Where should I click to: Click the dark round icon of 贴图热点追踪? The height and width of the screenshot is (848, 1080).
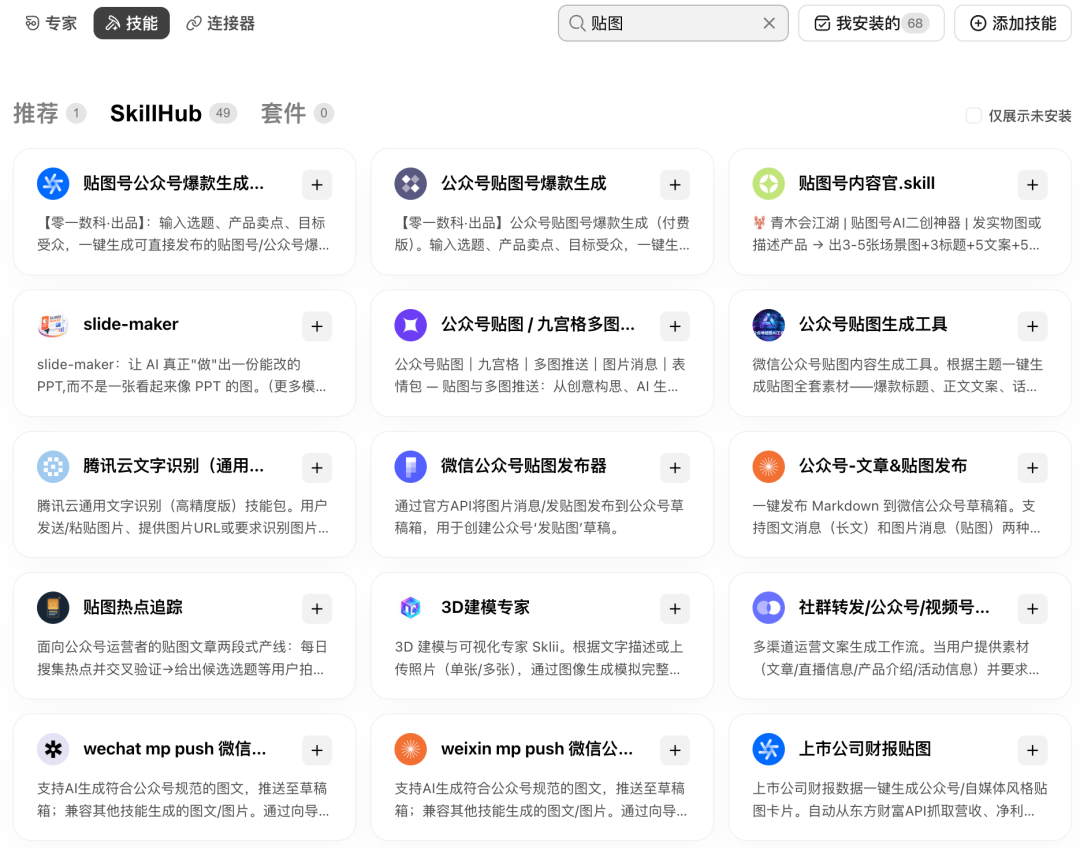pos(53,608)
